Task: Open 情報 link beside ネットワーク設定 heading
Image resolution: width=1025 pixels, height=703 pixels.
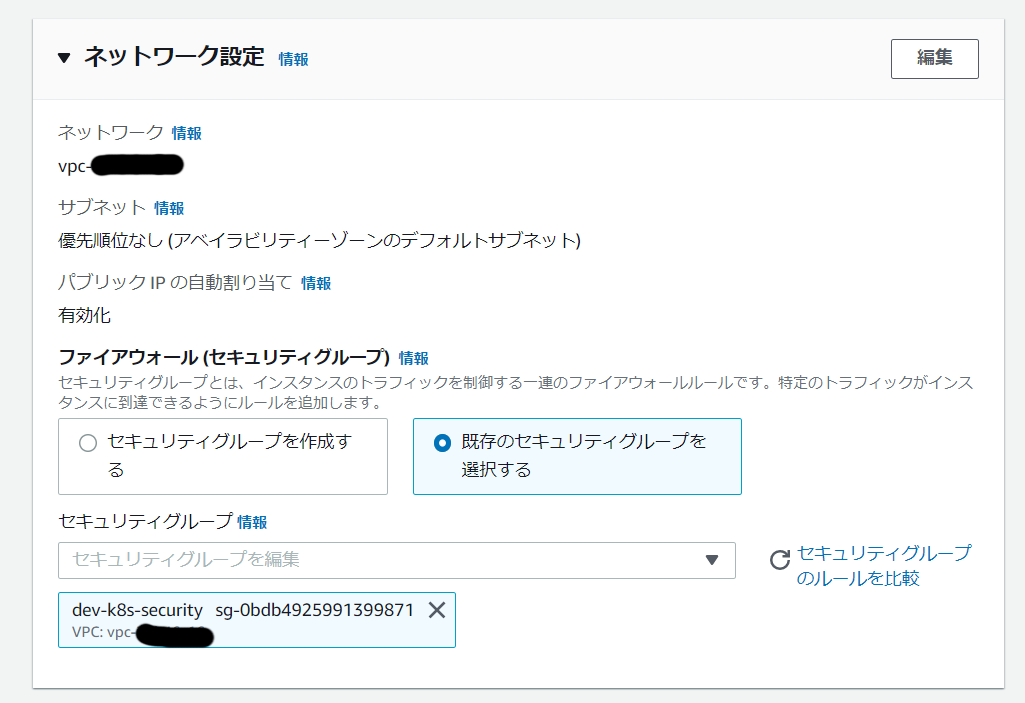Action: pos(293,59)
